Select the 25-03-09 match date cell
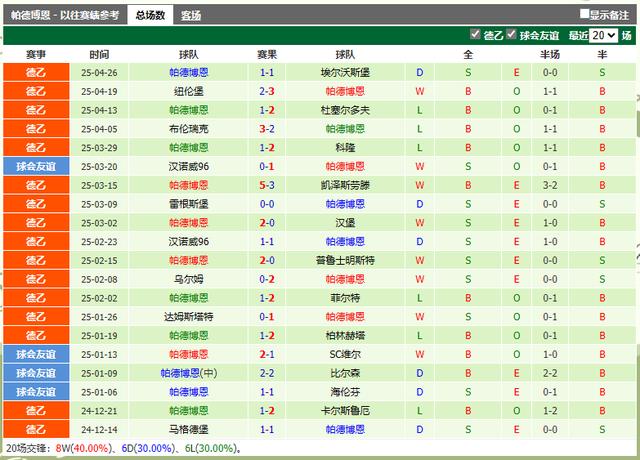 pos(100,204)
